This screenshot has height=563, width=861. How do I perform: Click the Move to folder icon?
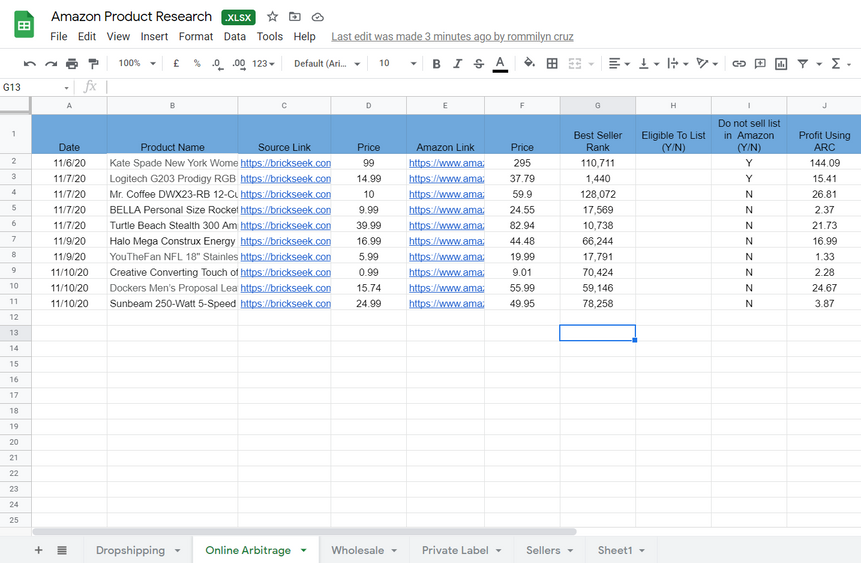(295, 17)
